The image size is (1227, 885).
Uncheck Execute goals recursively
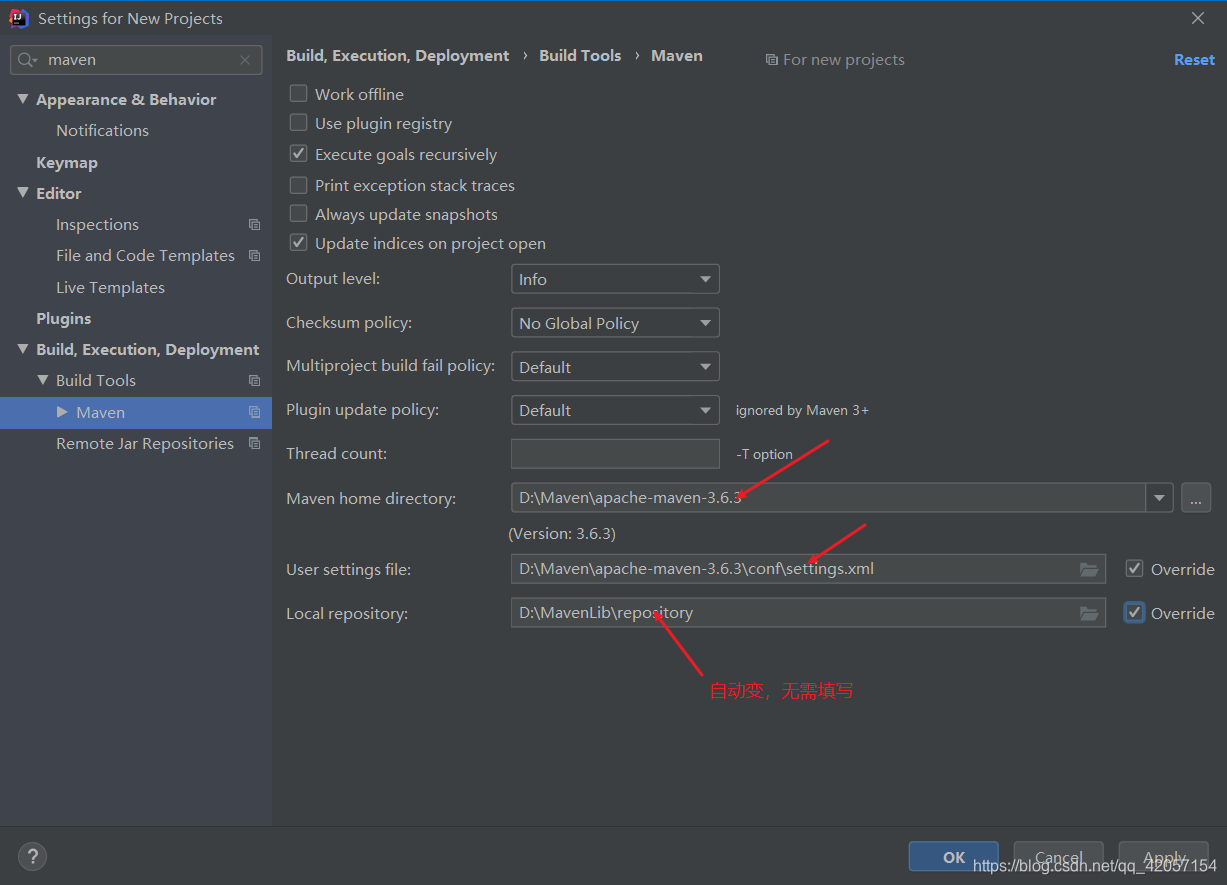[298, 154]
